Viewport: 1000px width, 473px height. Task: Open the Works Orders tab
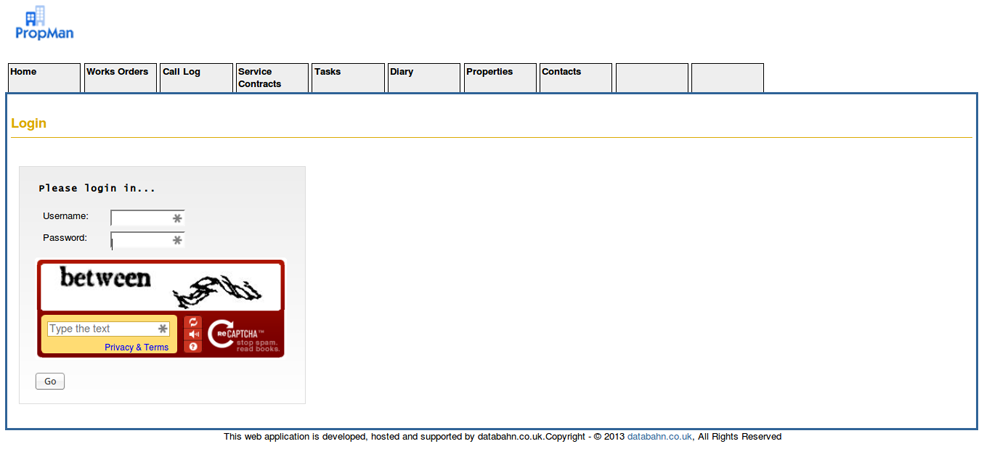tap(120, 78)
